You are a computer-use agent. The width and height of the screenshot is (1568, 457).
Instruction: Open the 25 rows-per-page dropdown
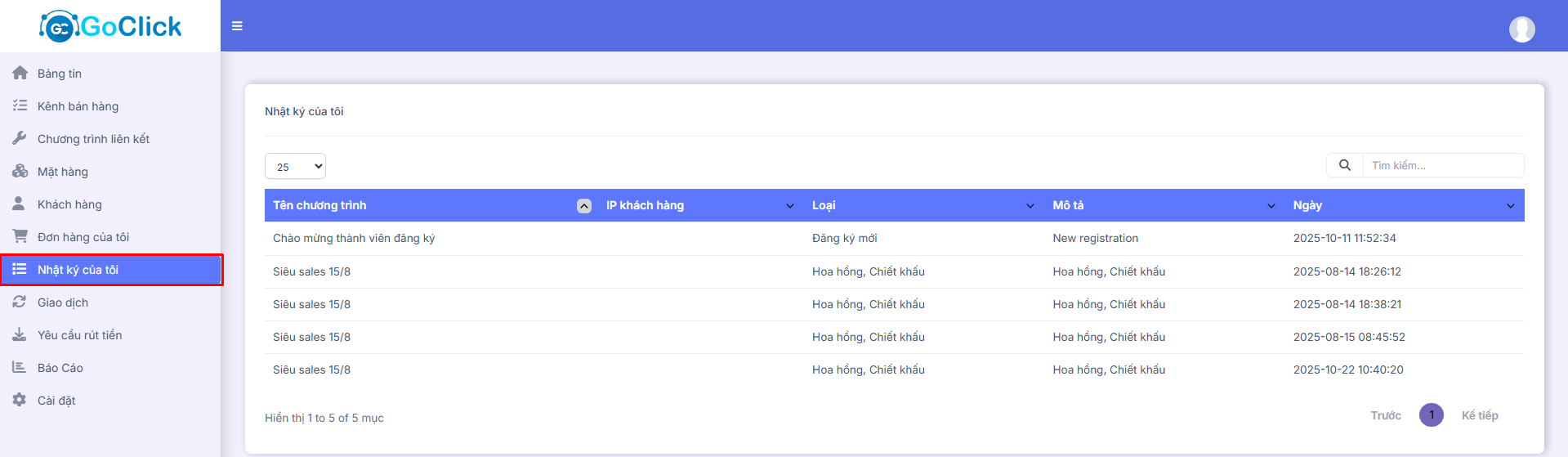(295, 167)
